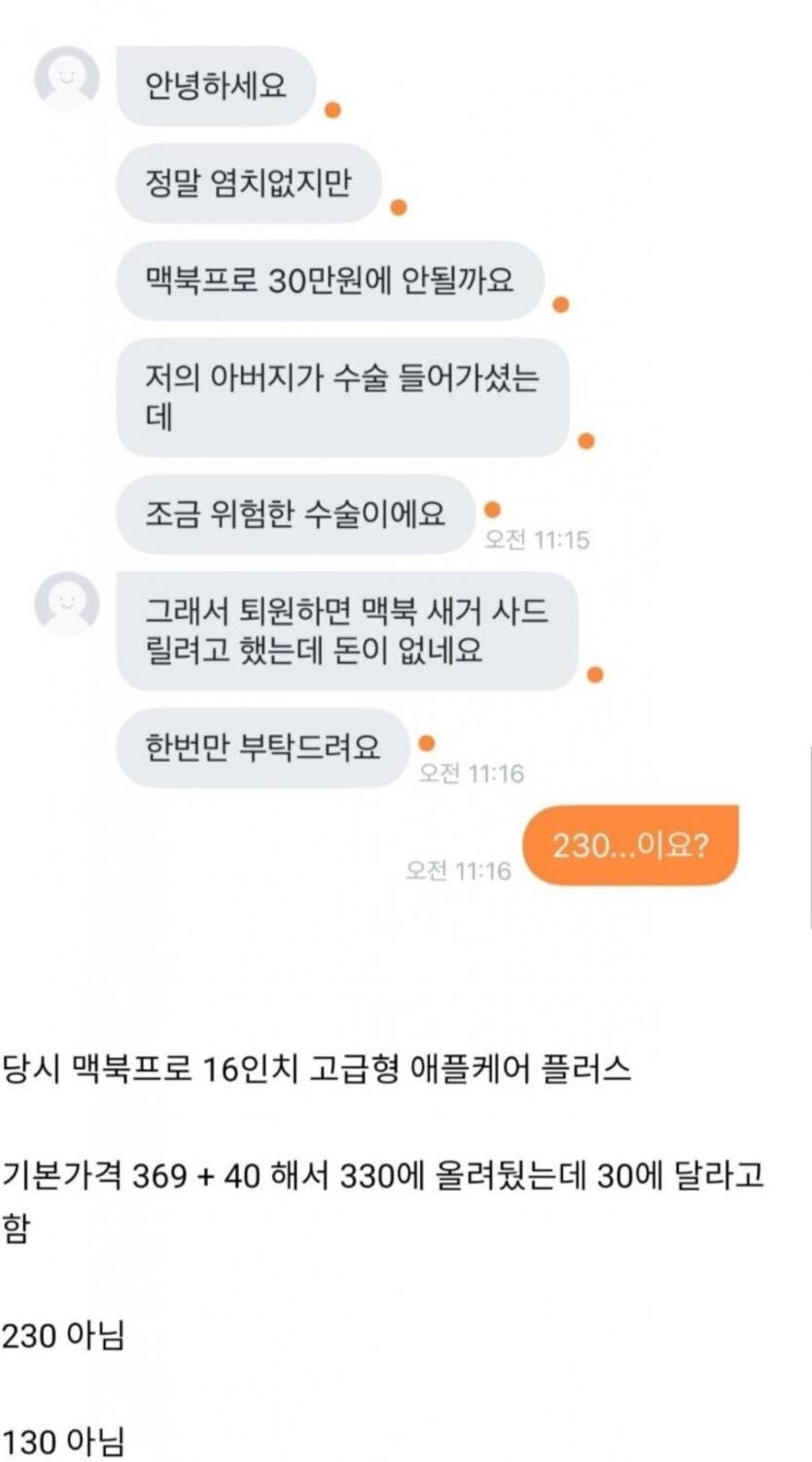Click orange dot beside 정말 염치없지만 message
The image size is (812, 1462).
(x=398, y=207)
